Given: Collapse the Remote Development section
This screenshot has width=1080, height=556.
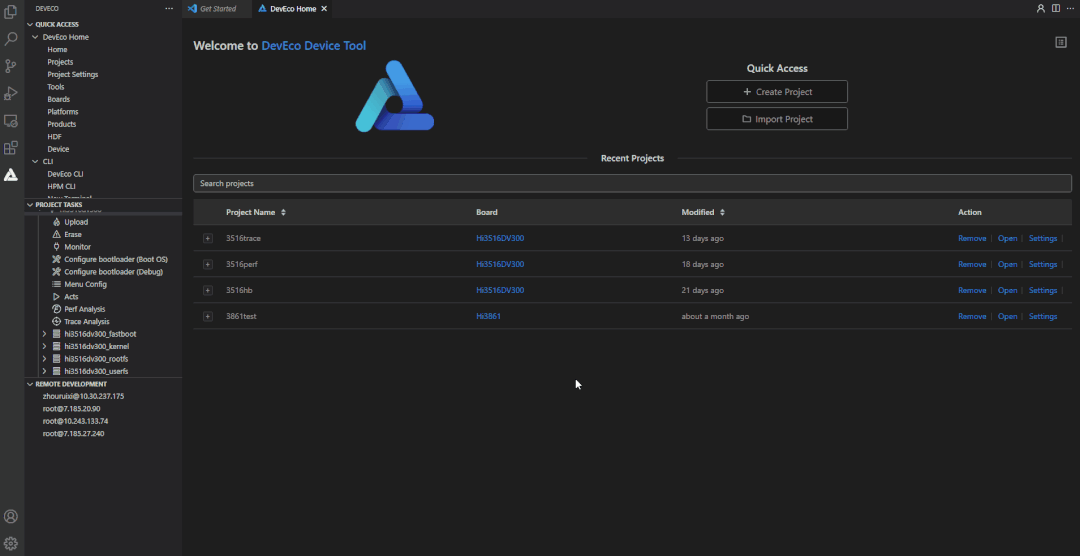Looking at the screenshot, I should point(30,383).
